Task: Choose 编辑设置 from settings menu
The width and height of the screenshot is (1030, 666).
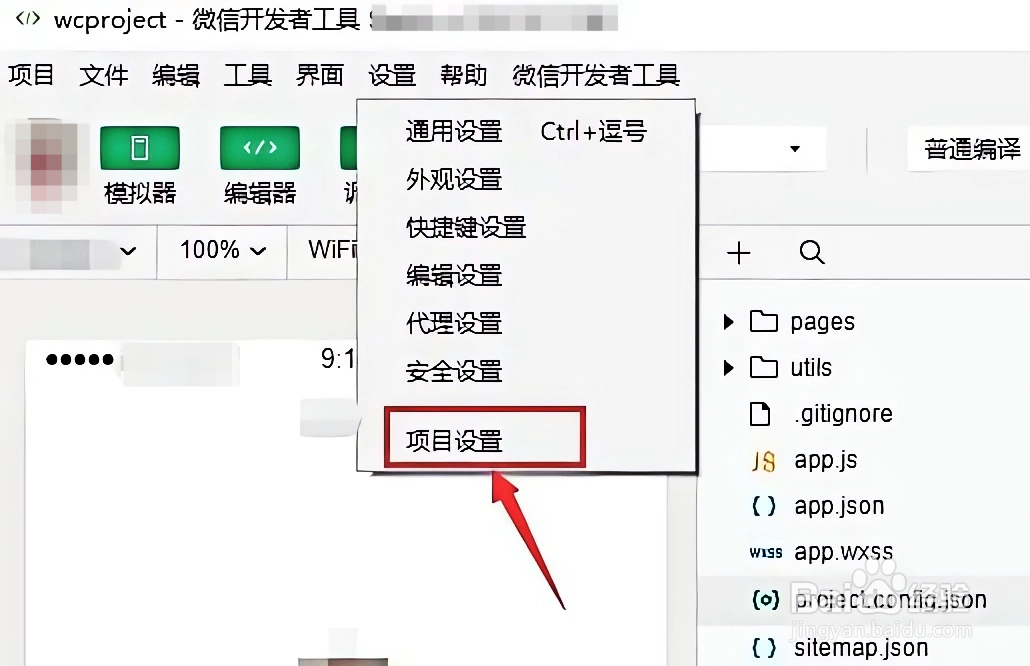Action: pos(526,275)
